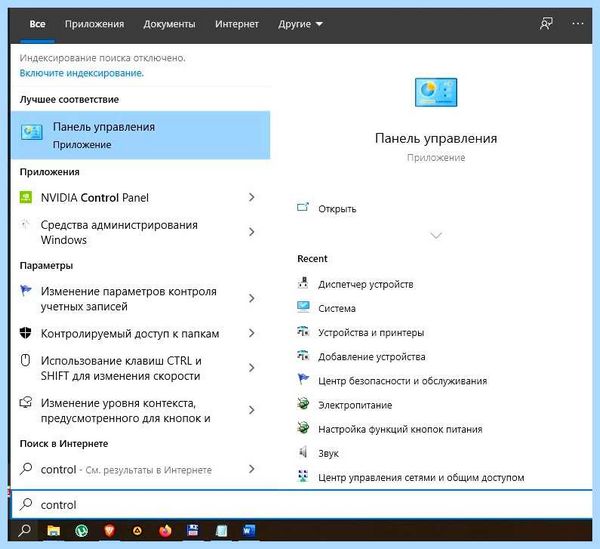
Task: Click the feedback icon in search header
Action: click(546, 24)
